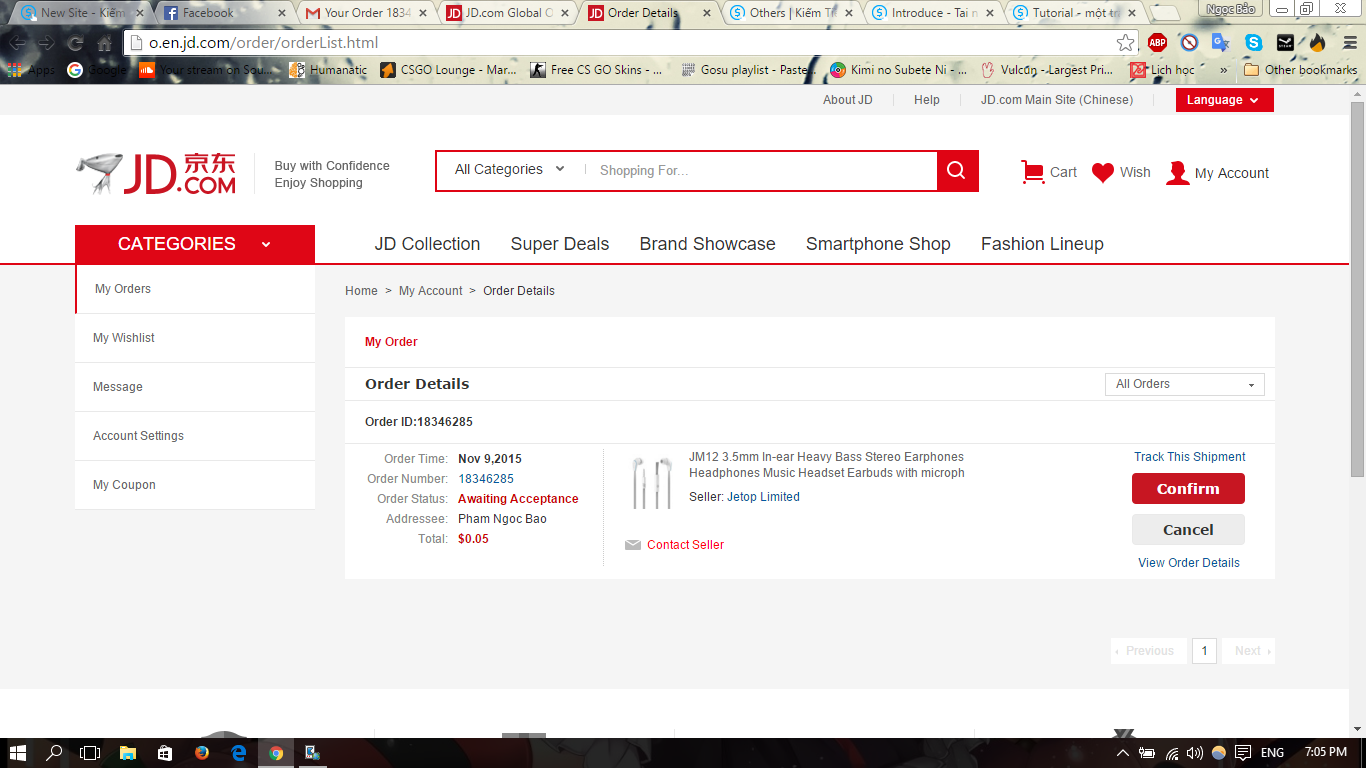This screenshot has width=1366, height=768.
Task: Click Track This Shipment link
Action: [x=1190, y=457]
